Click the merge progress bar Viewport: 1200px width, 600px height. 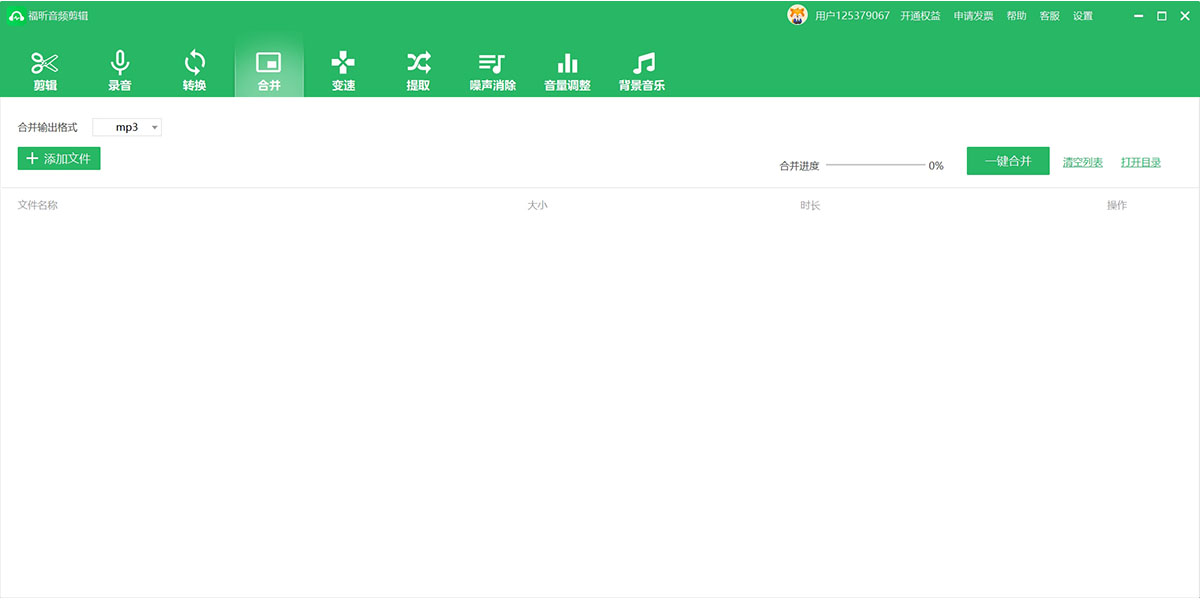pyautogui.click(x=875, y=165)
